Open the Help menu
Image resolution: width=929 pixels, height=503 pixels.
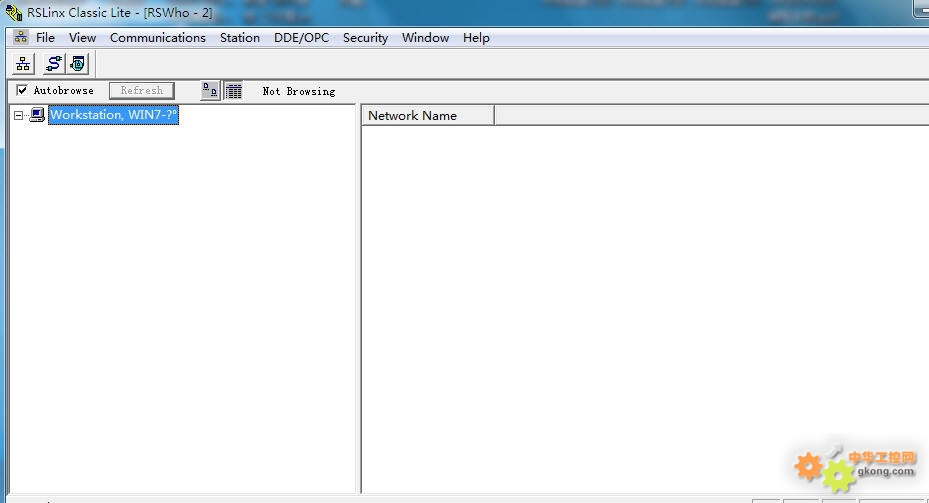(x=476, y=37)
